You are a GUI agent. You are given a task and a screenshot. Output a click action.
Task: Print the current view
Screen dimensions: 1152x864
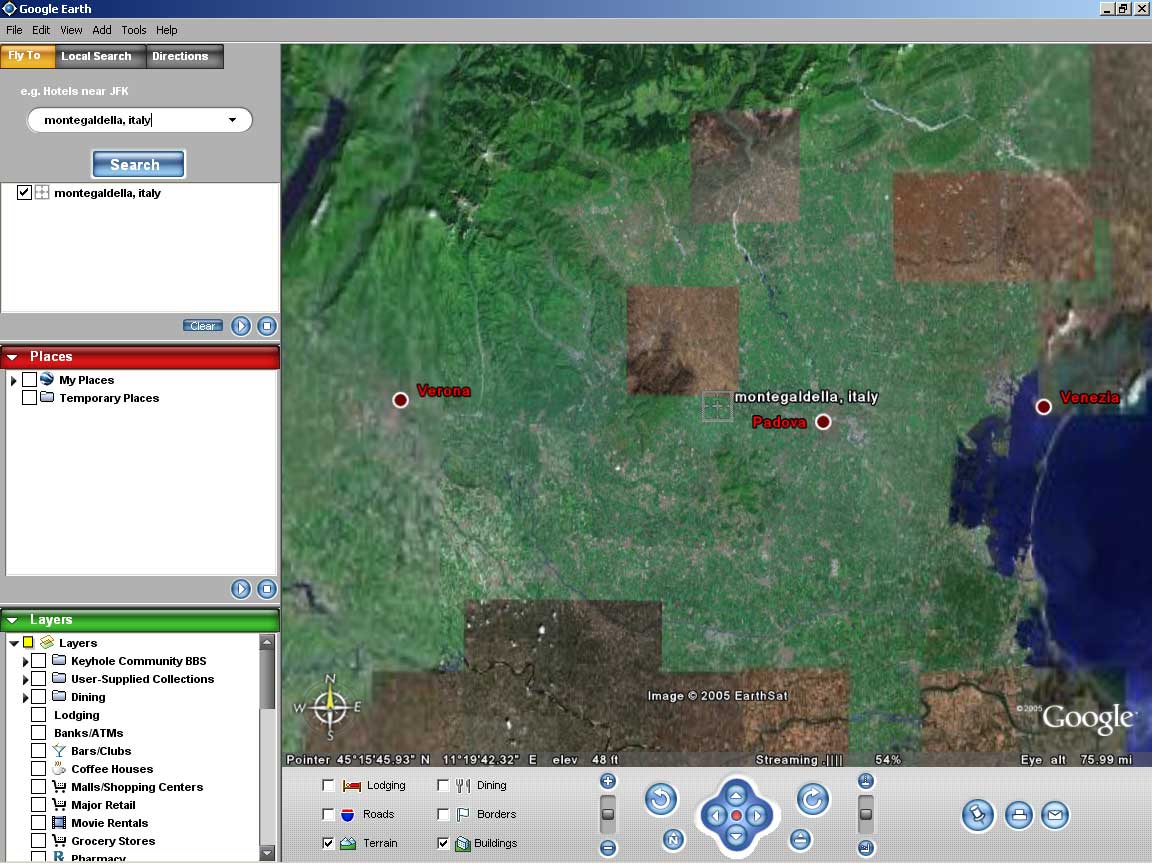pyautogui.click(x=1018, y=815)
